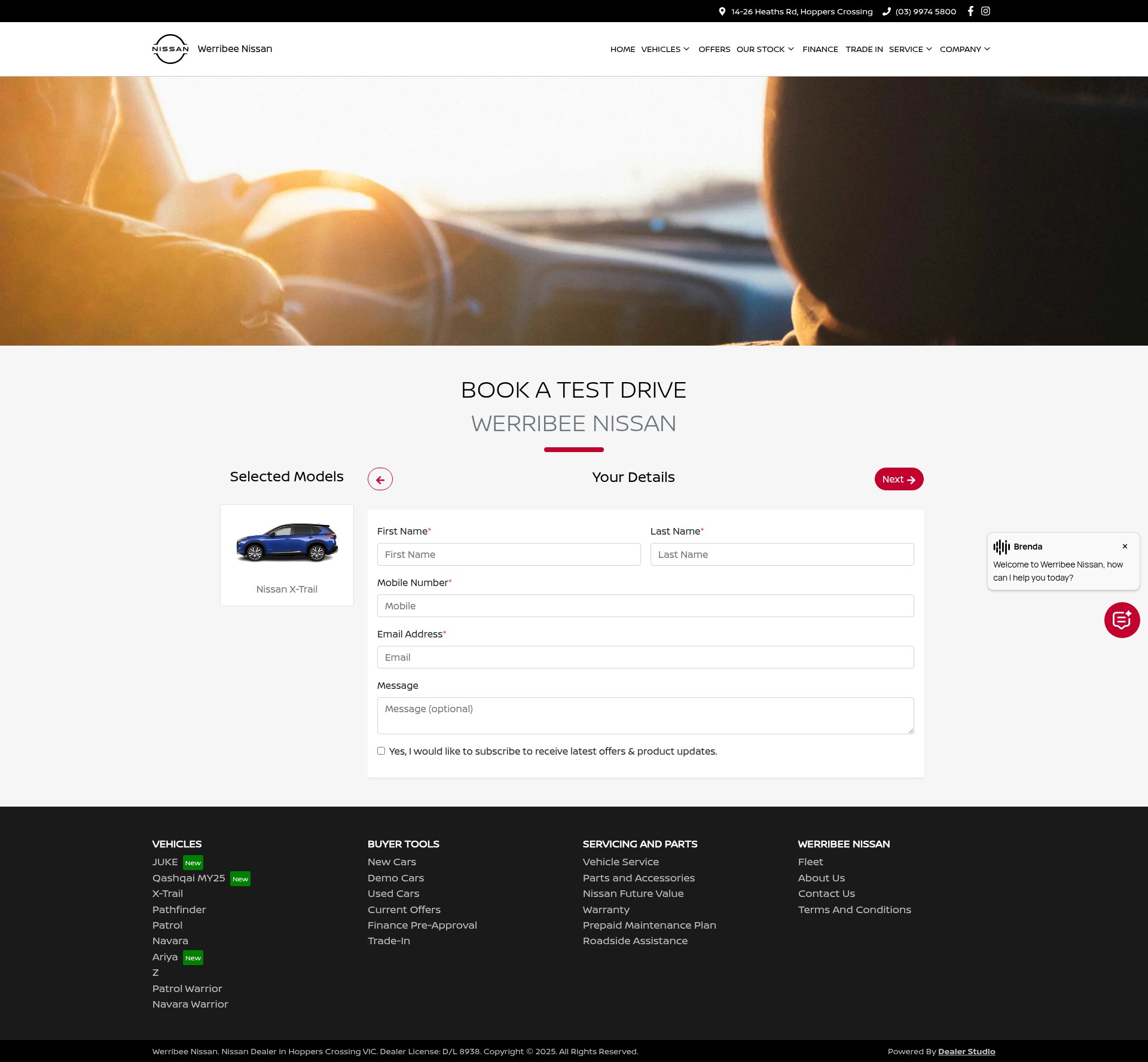Click the New badge beside JUKE
Screen dimensions: 1148x1062
point(193,862)
